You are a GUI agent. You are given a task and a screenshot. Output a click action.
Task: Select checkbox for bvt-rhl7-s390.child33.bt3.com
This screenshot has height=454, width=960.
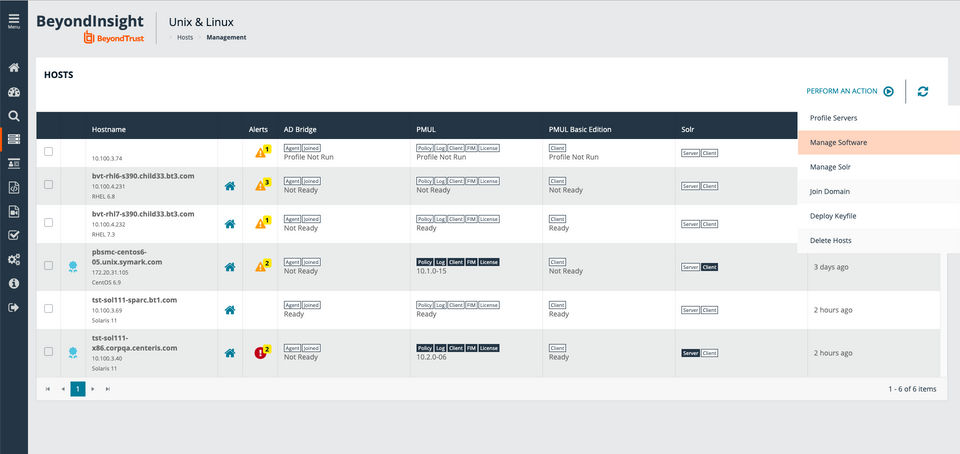coord(48,223)
